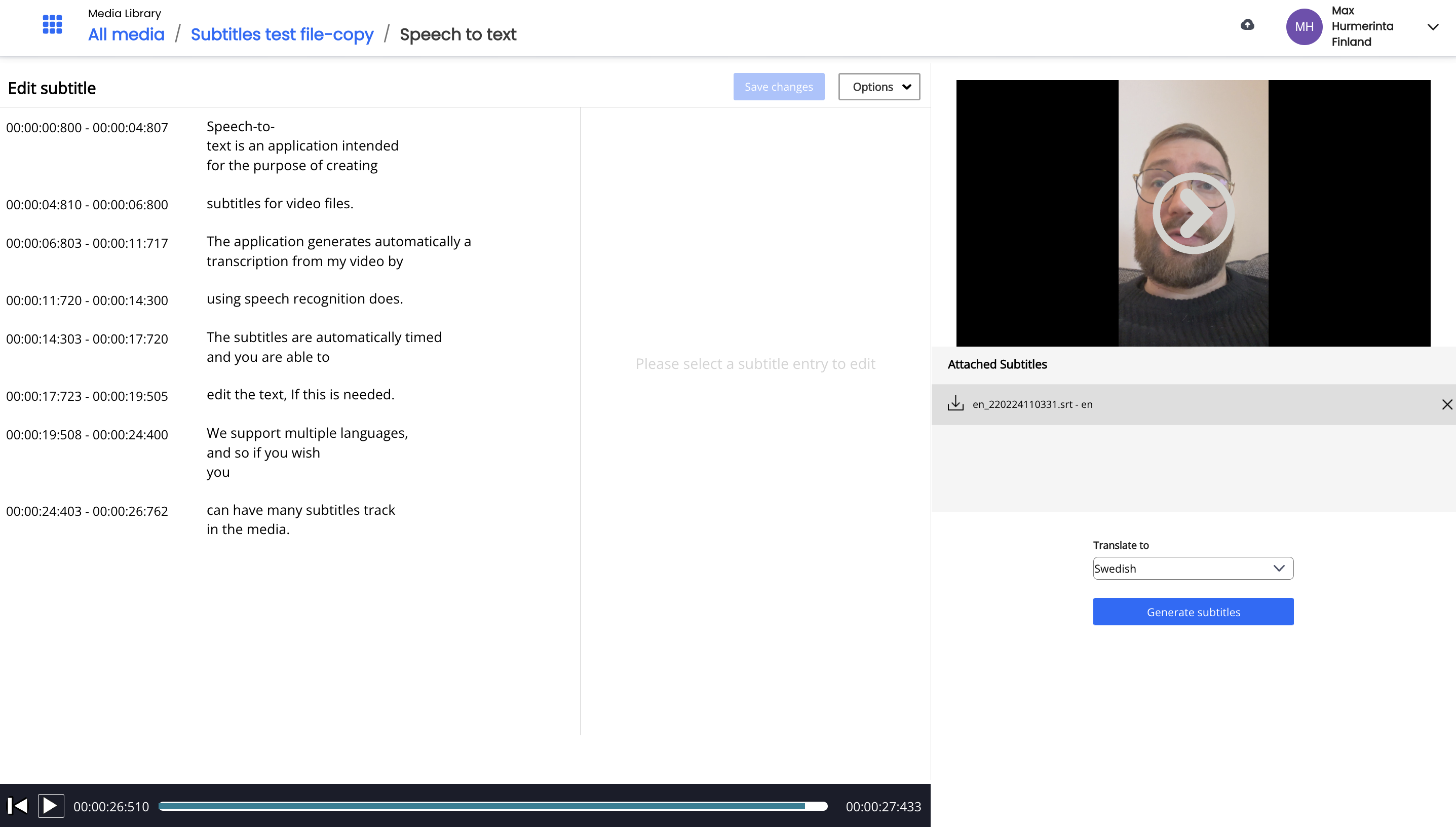Viewport: 1456px width, 827px height.
Task: Click the Save changes button
Action: point(779,87)
